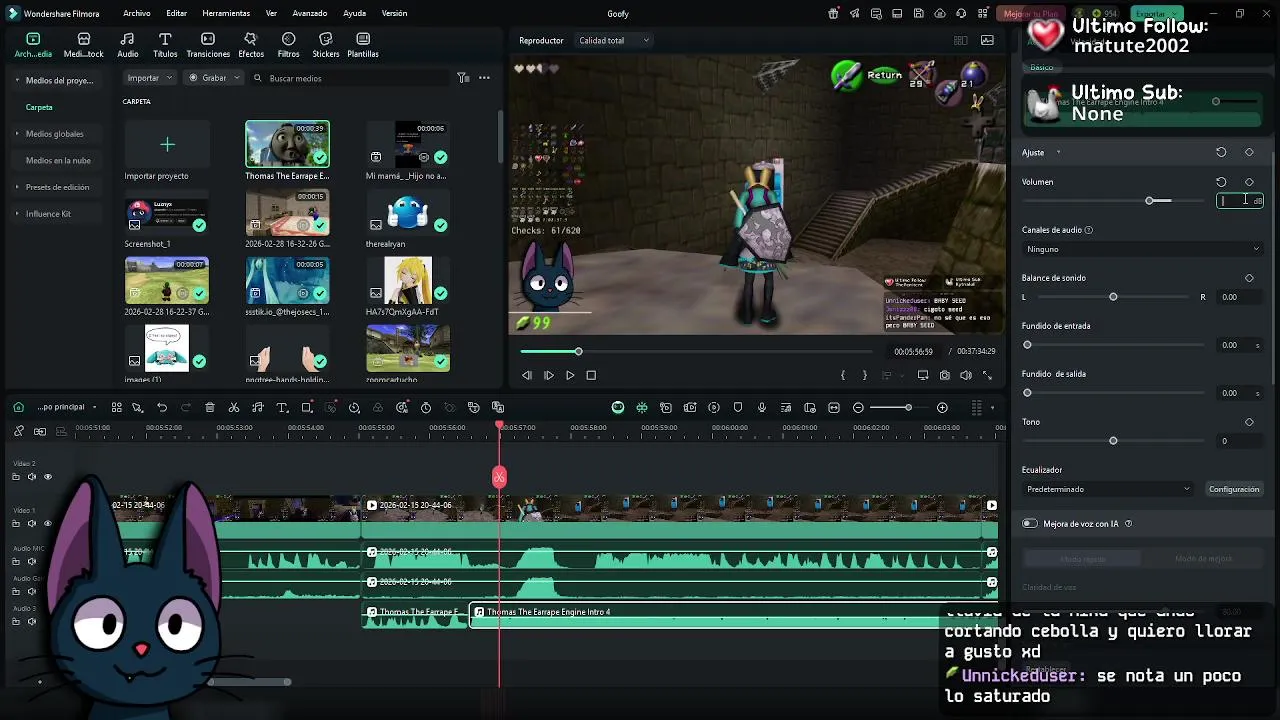Open the Herramientas menu
The height and width of the screenshot is (720, 1280).
click(x=226, y=13)
